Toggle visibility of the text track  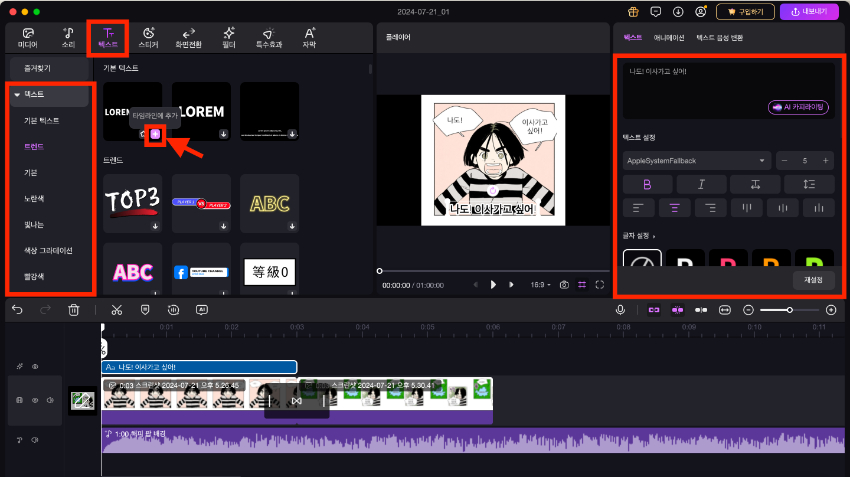35,367
